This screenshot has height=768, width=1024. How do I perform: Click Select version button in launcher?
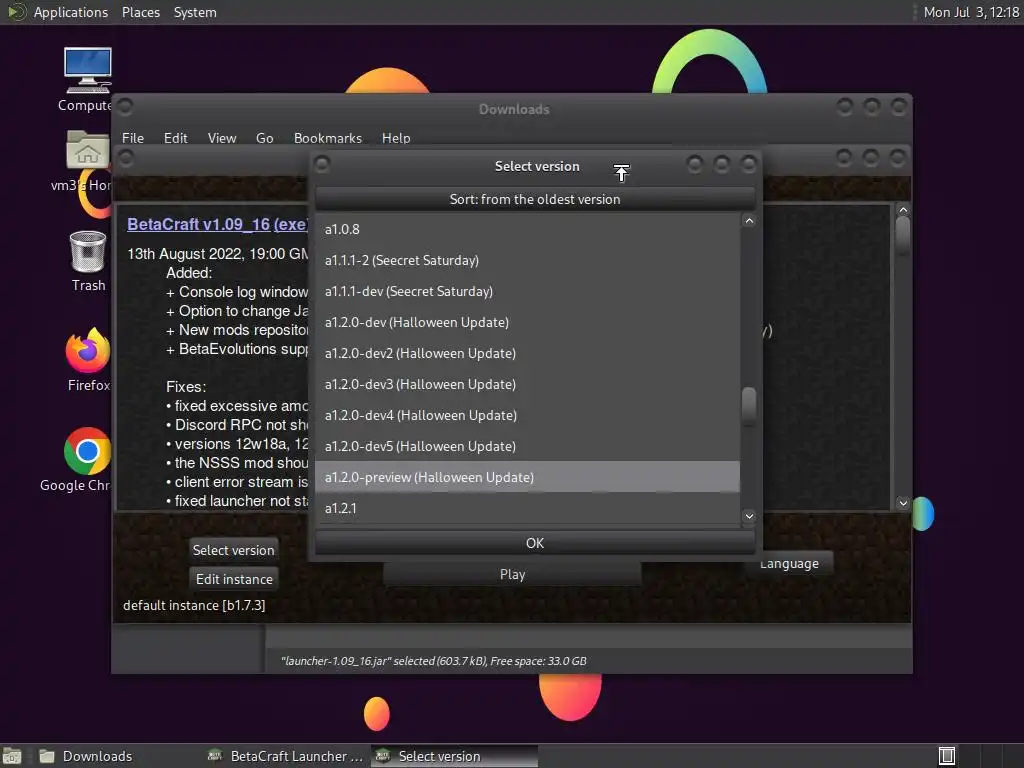coord(233,550)
